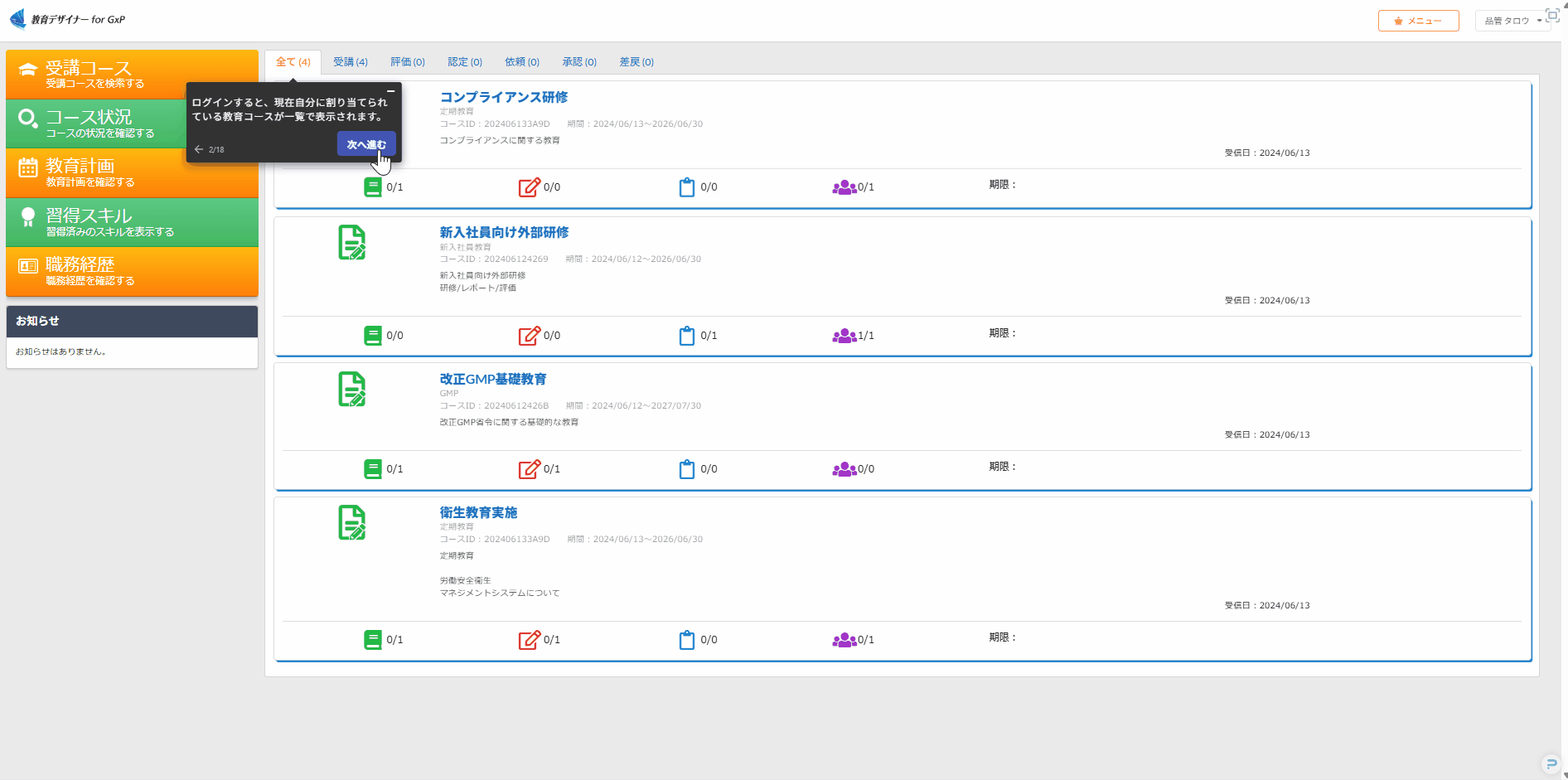Click the document icon for 新入社員向け外部研修
This screenshot has width=1568, height=780.
click(x=352, y=243)
